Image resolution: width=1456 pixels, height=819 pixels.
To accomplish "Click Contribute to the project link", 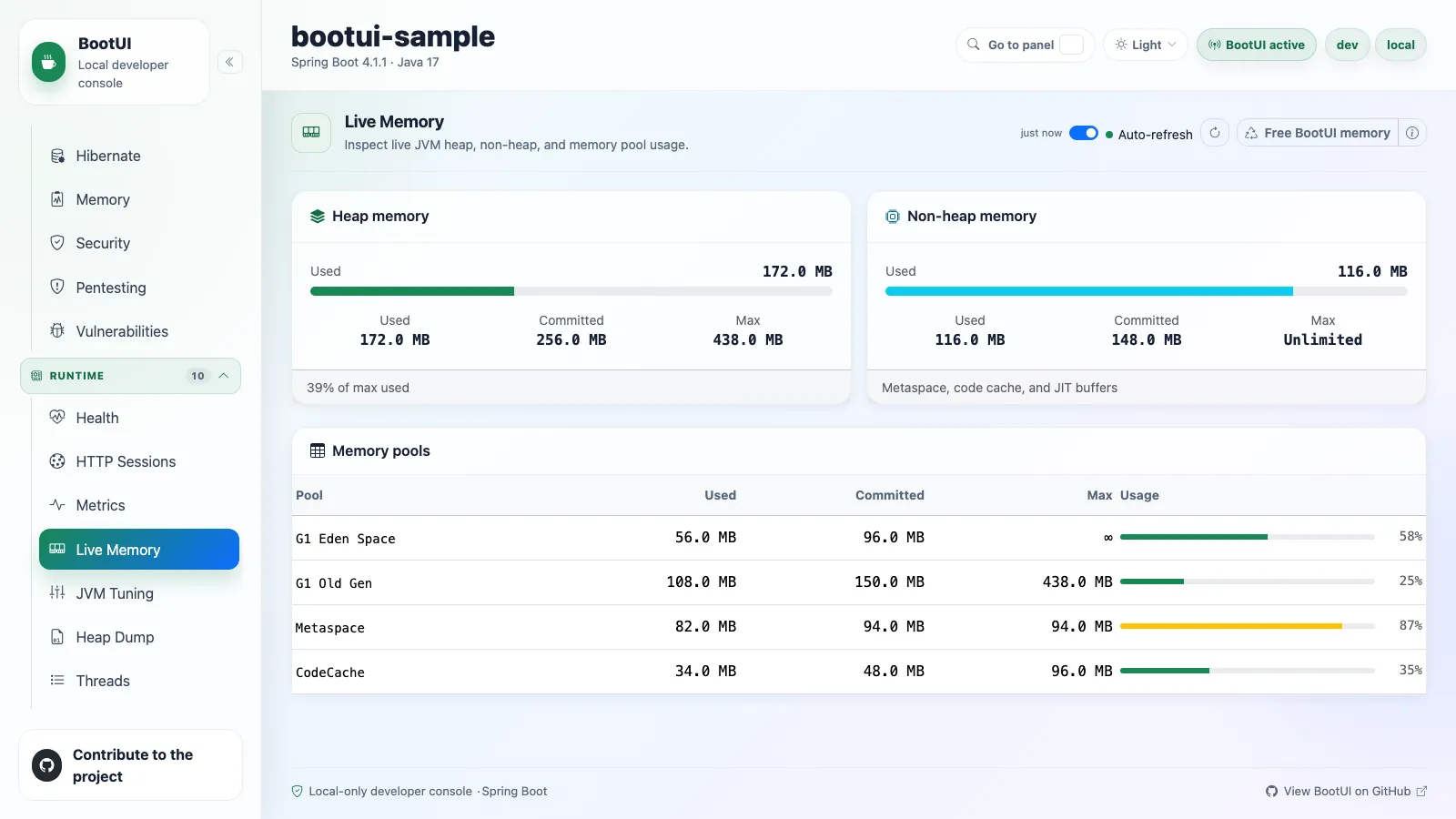I will [130, 765].
